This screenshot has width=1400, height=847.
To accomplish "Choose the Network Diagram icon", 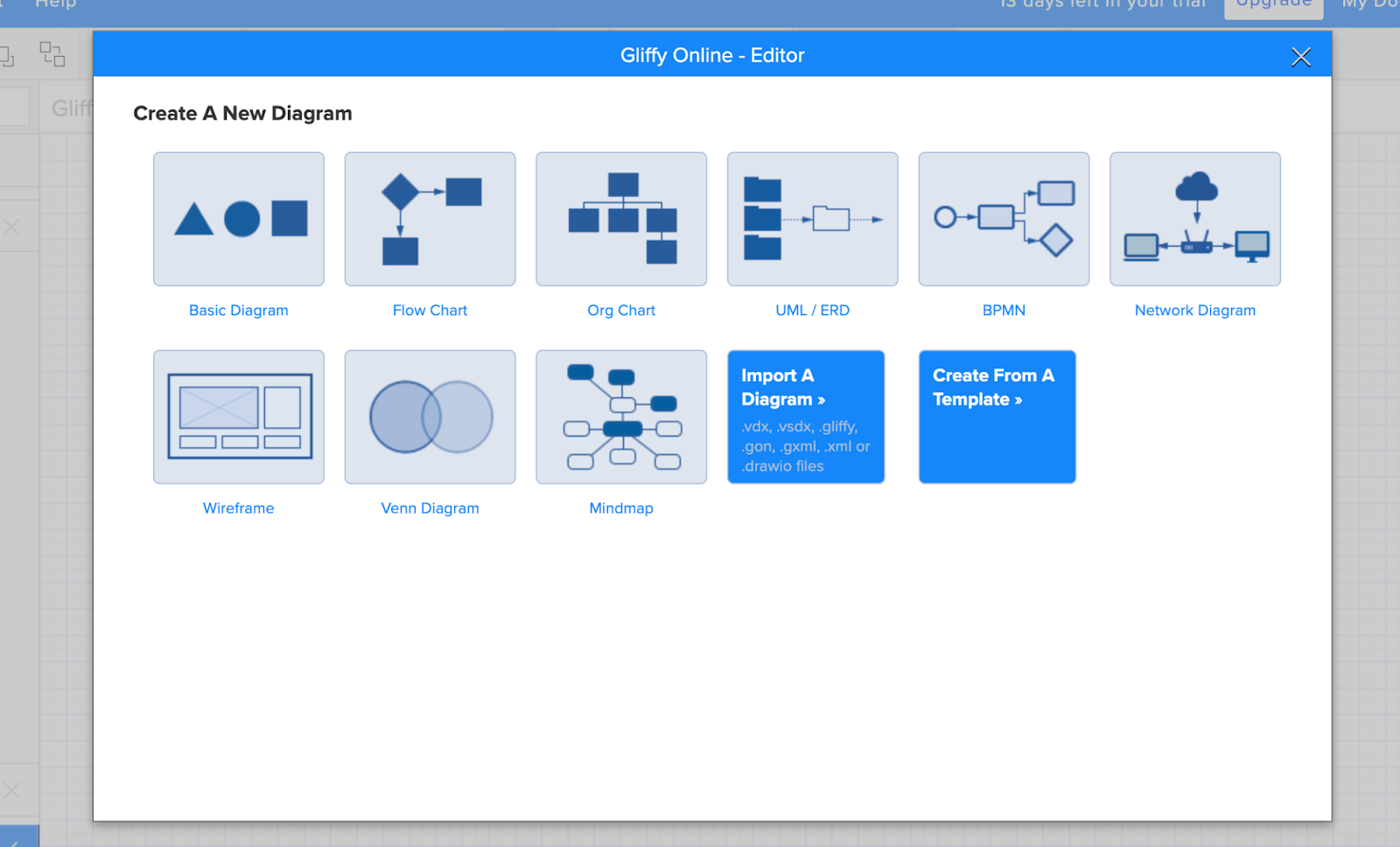I will coord(1195,219).
